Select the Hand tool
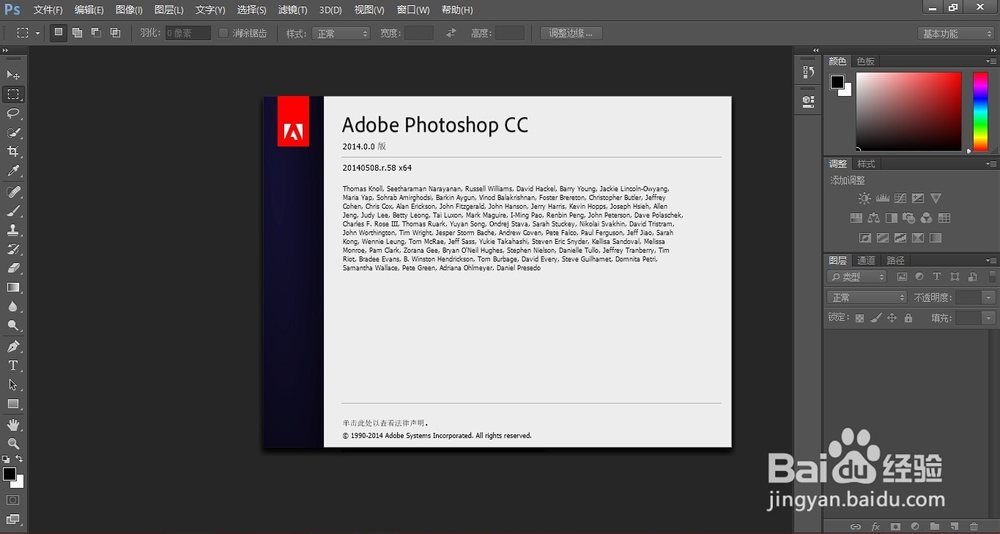1000x534 pixels. (13, 425)
